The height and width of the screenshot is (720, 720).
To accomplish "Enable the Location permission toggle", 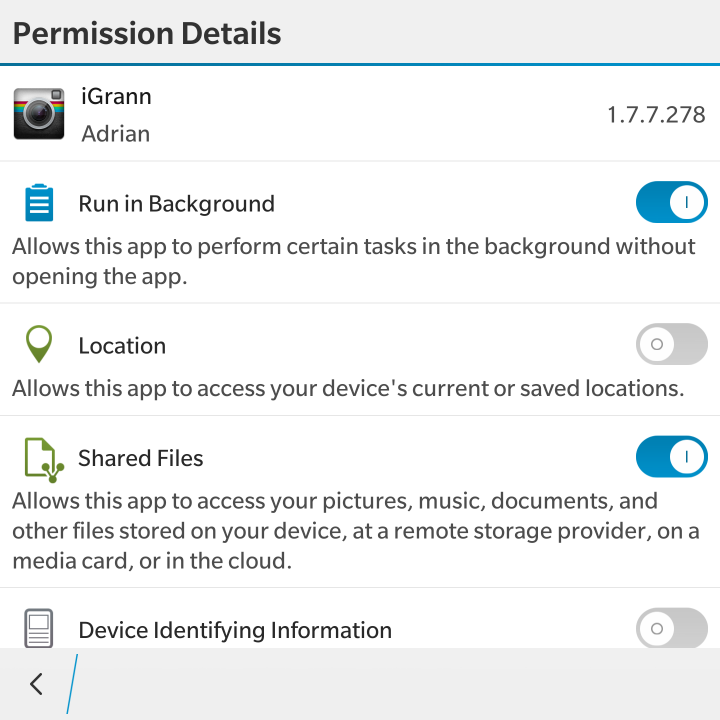I will (671, 344).
